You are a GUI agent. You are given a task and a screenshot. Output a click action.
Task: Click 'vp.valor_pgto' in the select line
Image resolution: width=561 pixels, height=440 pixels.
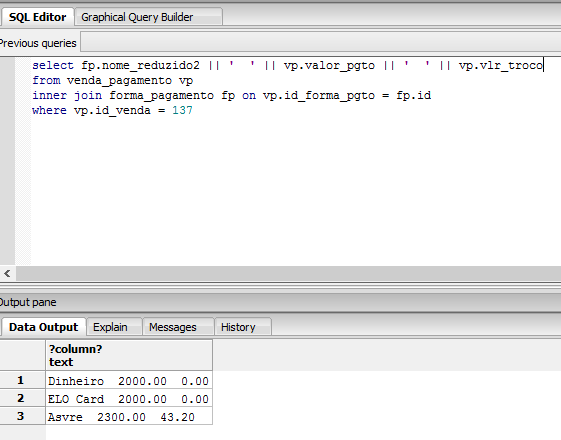329,66
